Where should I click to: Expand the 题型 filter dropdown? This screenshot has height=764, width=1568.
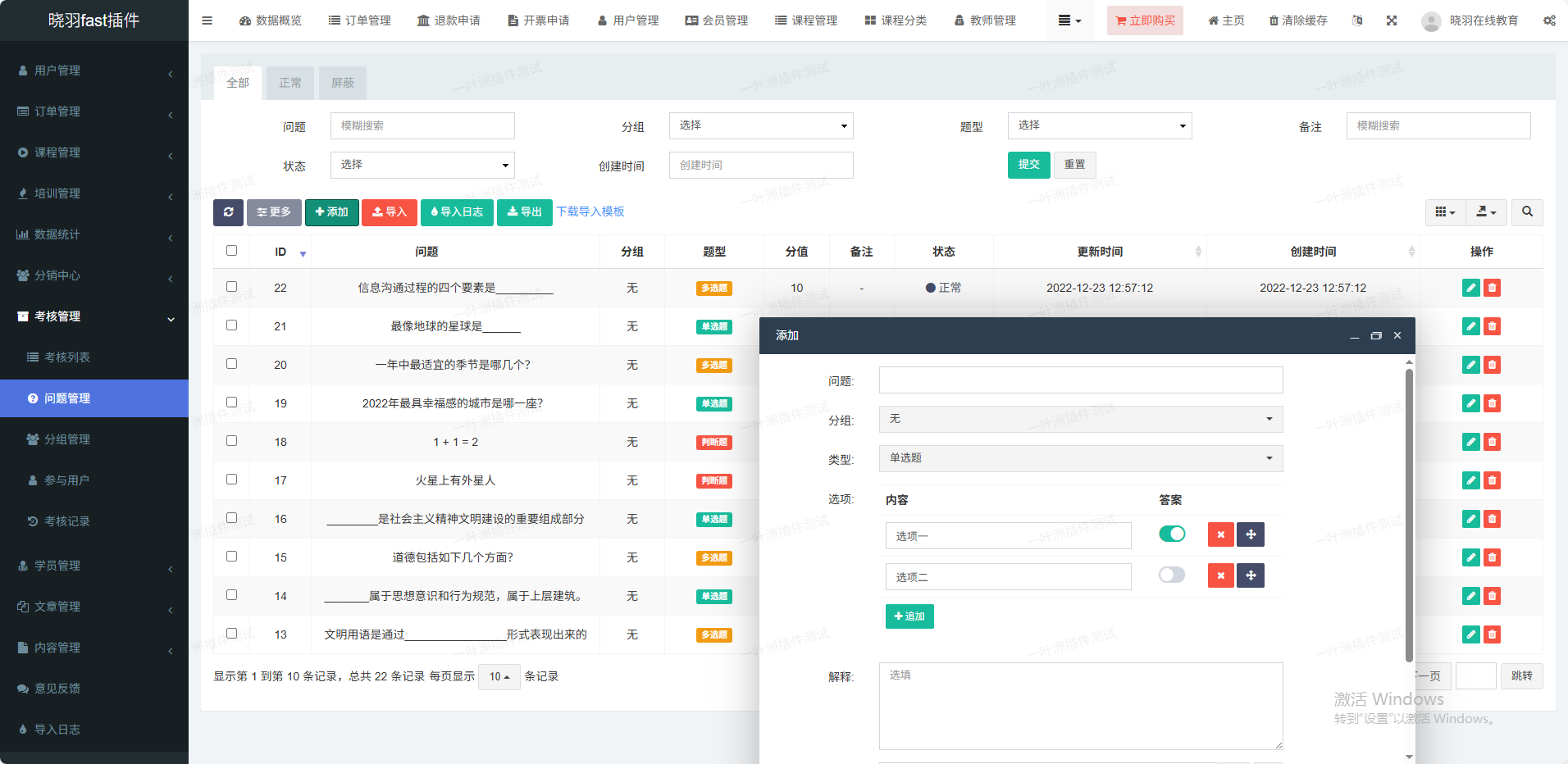(1099, 125)
